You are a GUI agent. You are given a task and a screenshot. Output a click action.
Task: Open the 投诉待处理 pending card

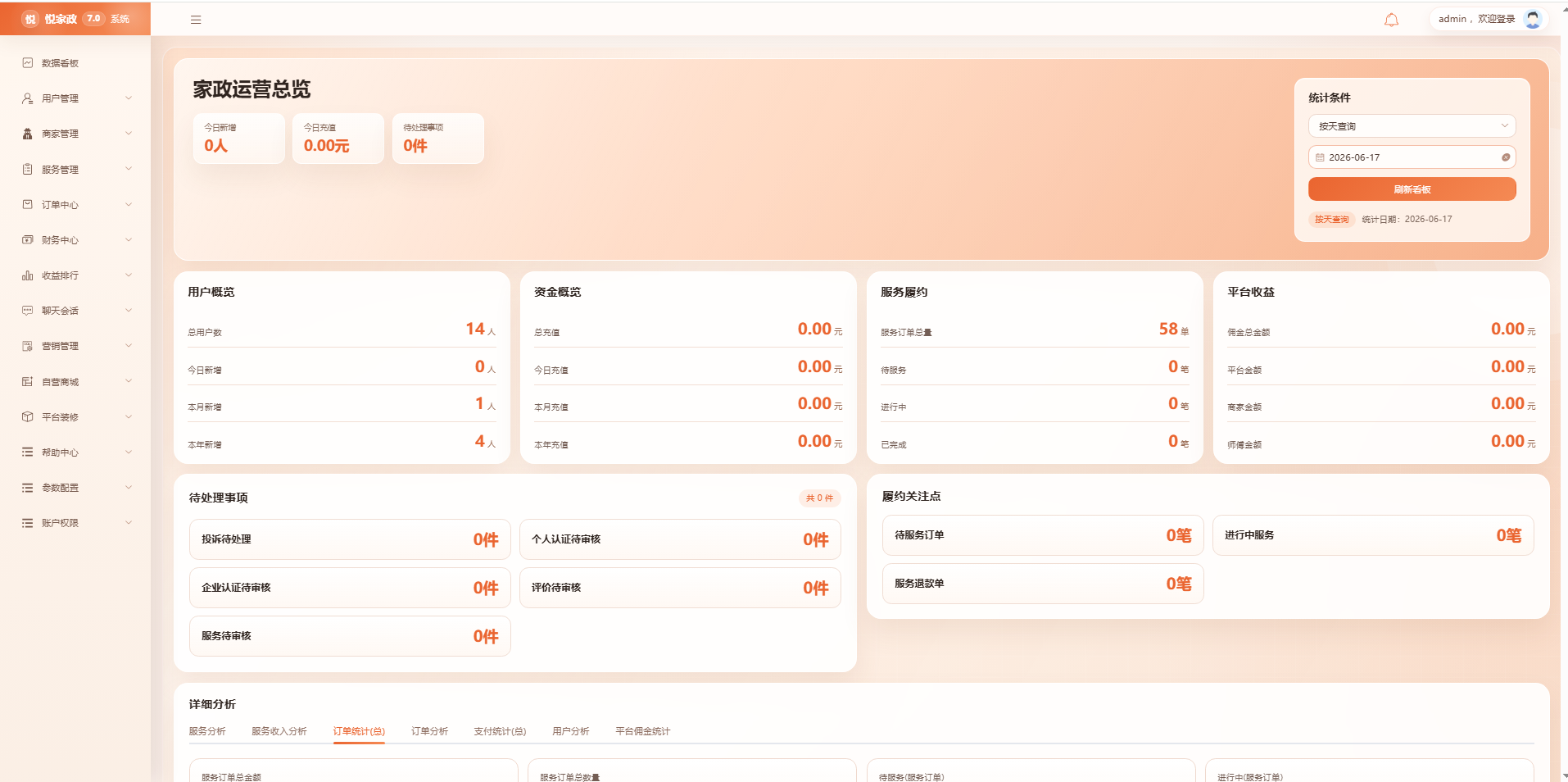350,539
